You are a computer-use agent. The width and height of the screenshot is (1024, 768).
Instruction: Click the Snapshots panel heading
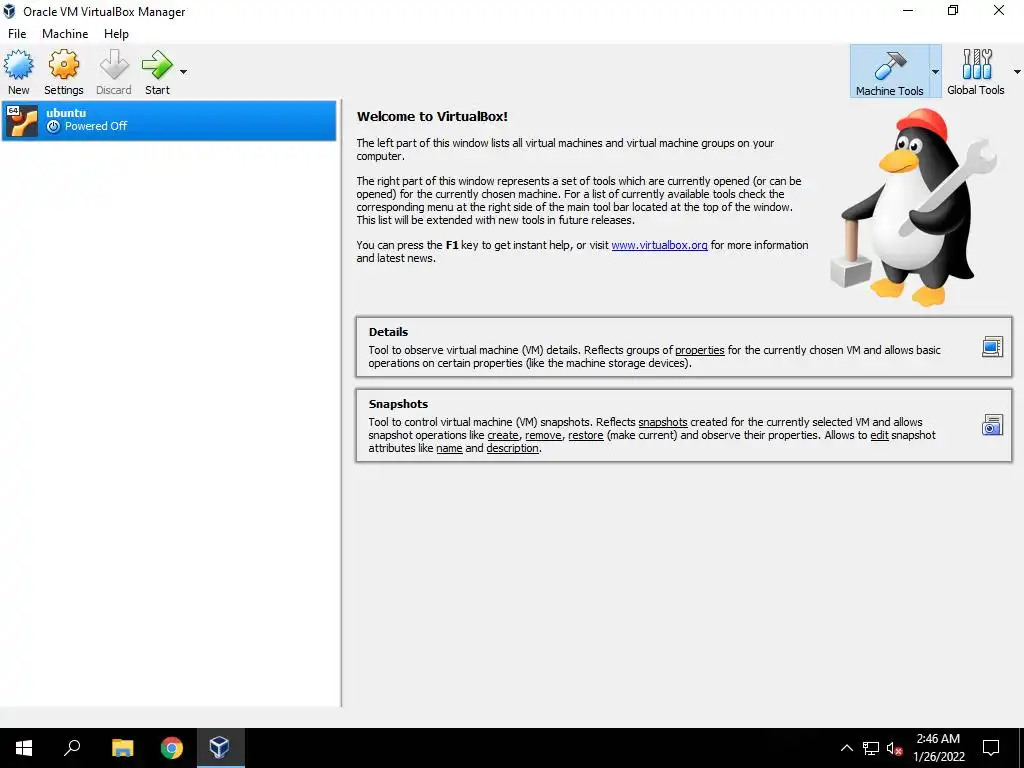(x=398, y=404)
